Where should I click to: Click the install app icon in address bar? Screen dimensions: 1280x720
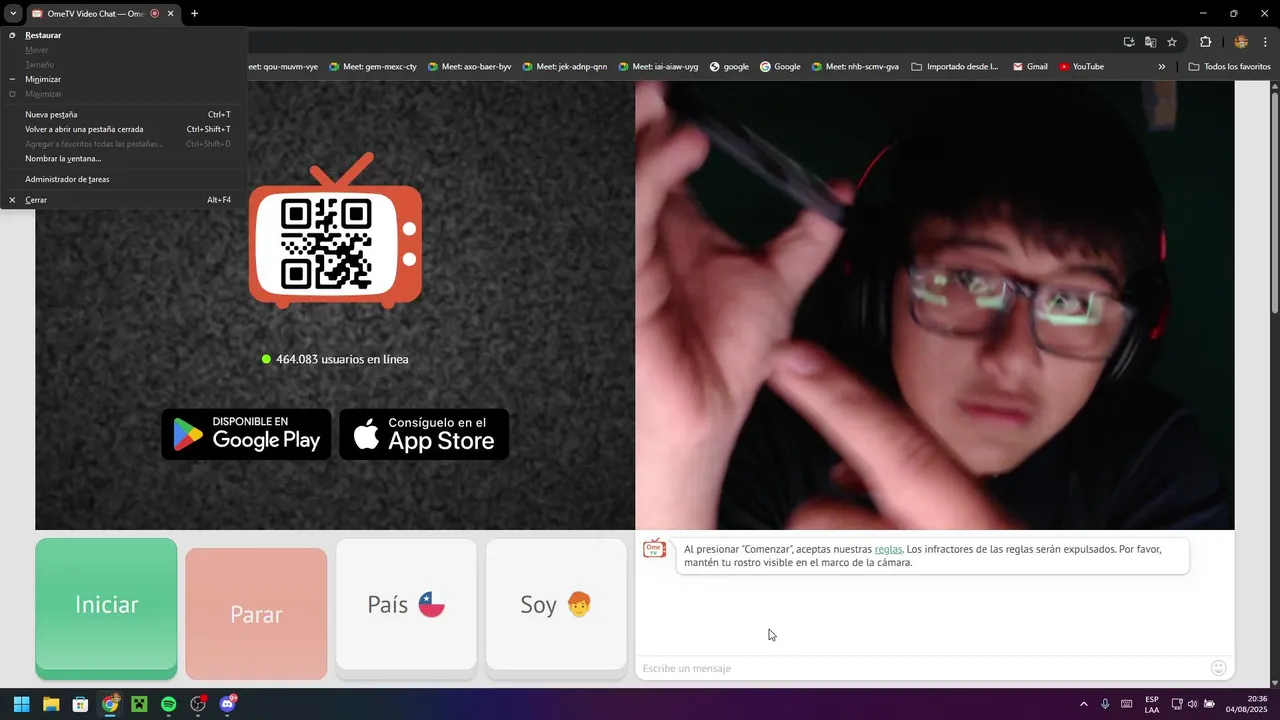pos(1129,42)
